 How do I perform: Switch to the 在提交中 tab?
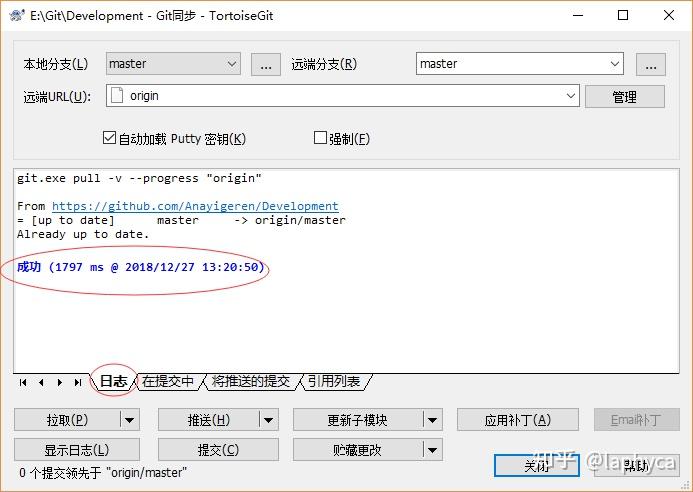168,381
